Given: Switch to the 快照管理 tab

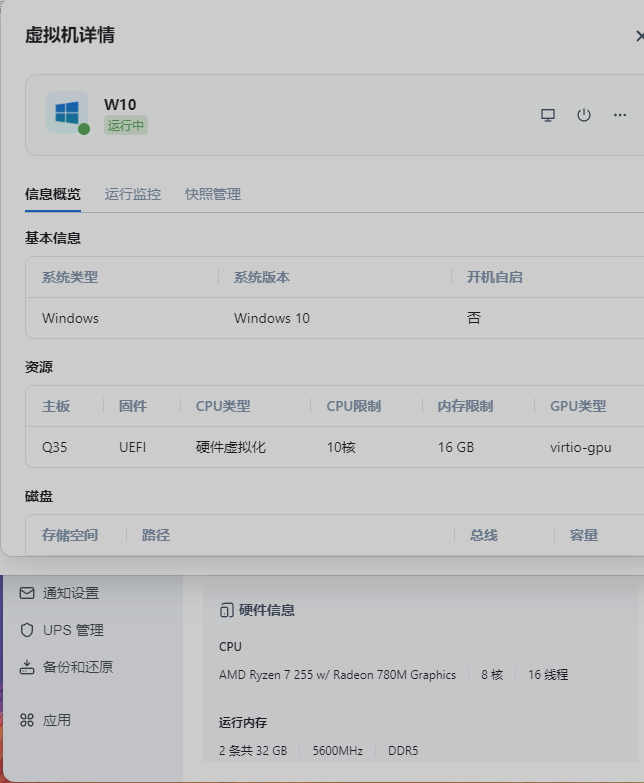Looking at the screenshot, I should (213, 194).
